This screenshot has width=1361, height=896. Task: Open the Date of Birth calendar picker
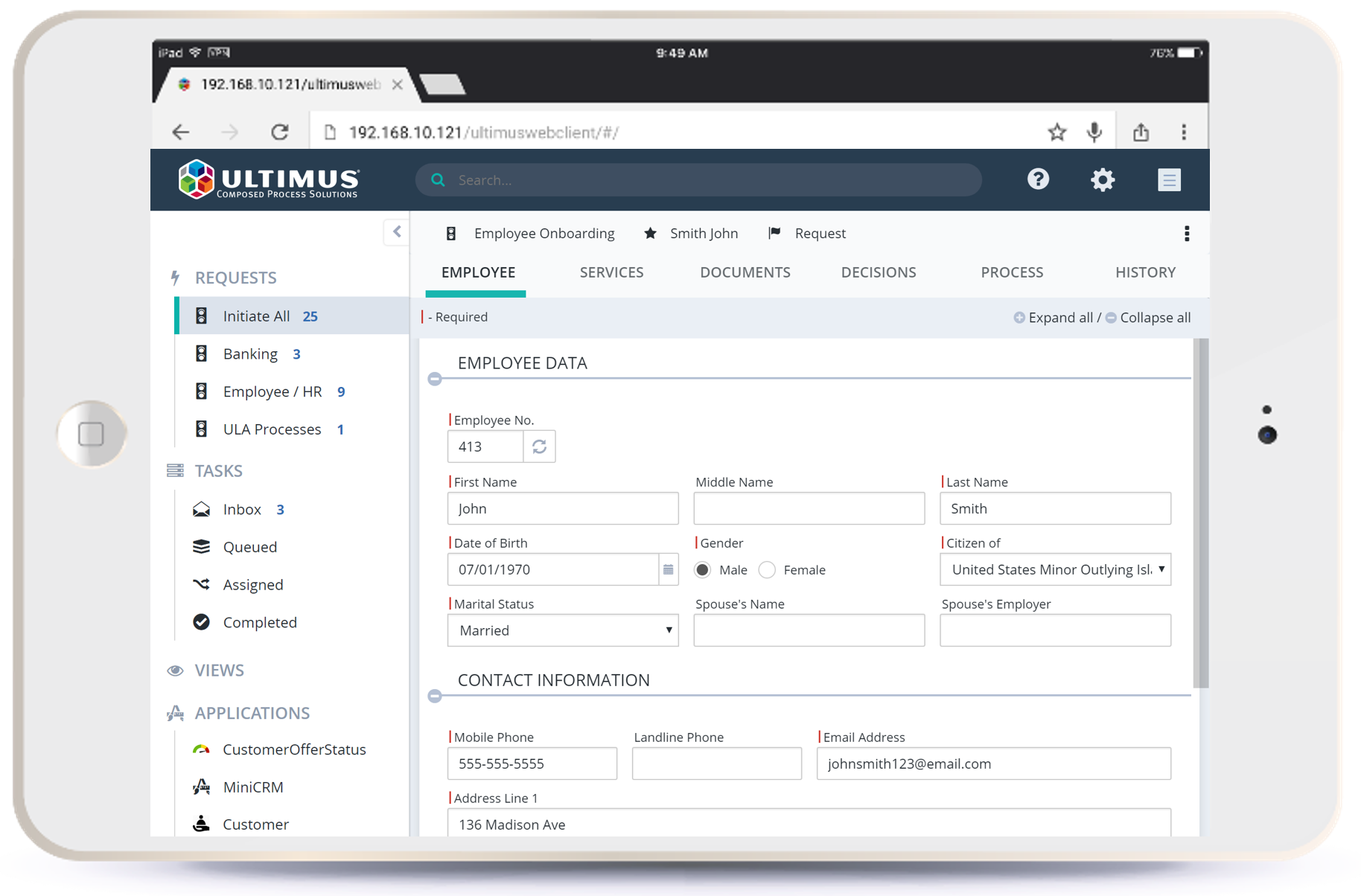[x=669, y=569]
